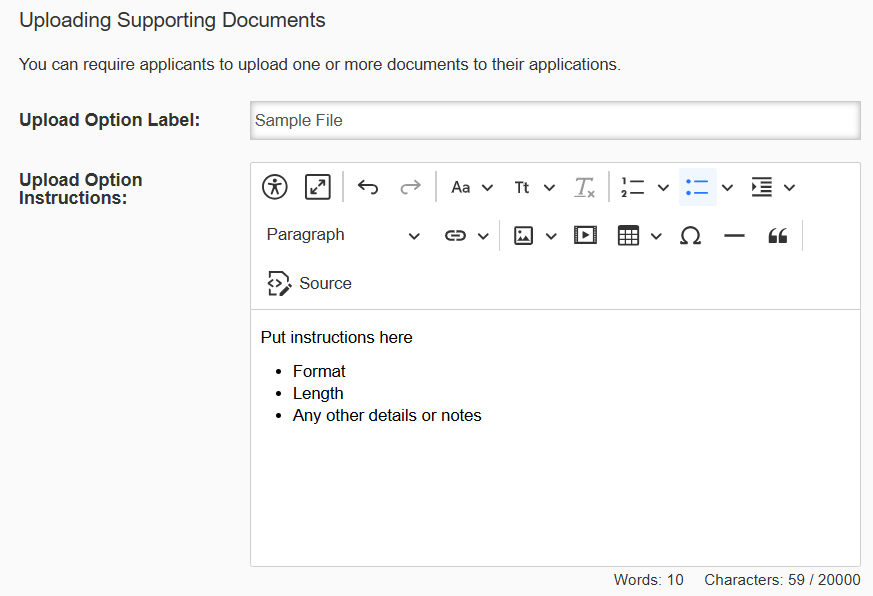Screen dimensions: 873x596
Task: Insert a horizontal line
Action: tap(734, 236)
